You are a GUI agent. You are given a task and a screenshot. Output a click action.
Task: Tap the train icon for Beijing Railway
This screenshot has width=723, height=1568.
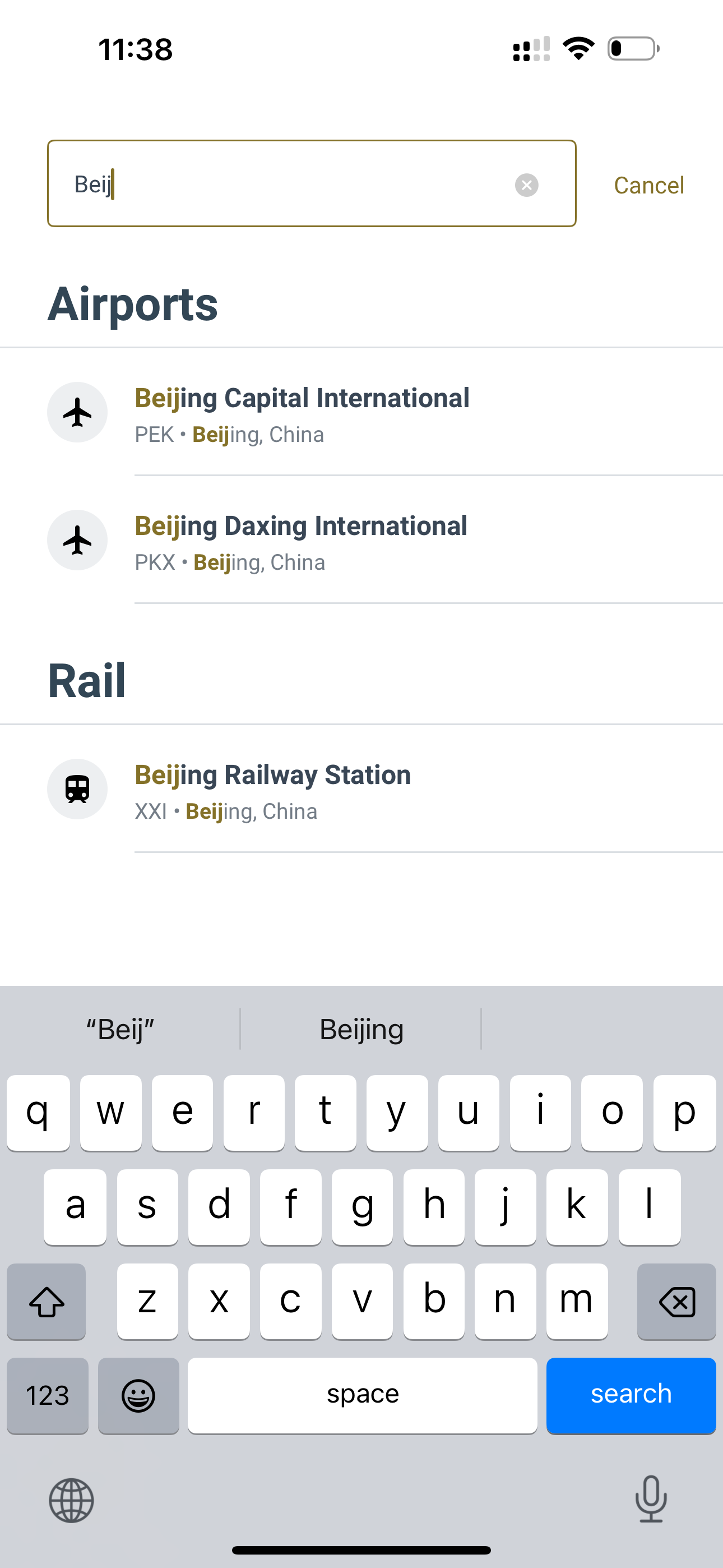pos(77,790)
